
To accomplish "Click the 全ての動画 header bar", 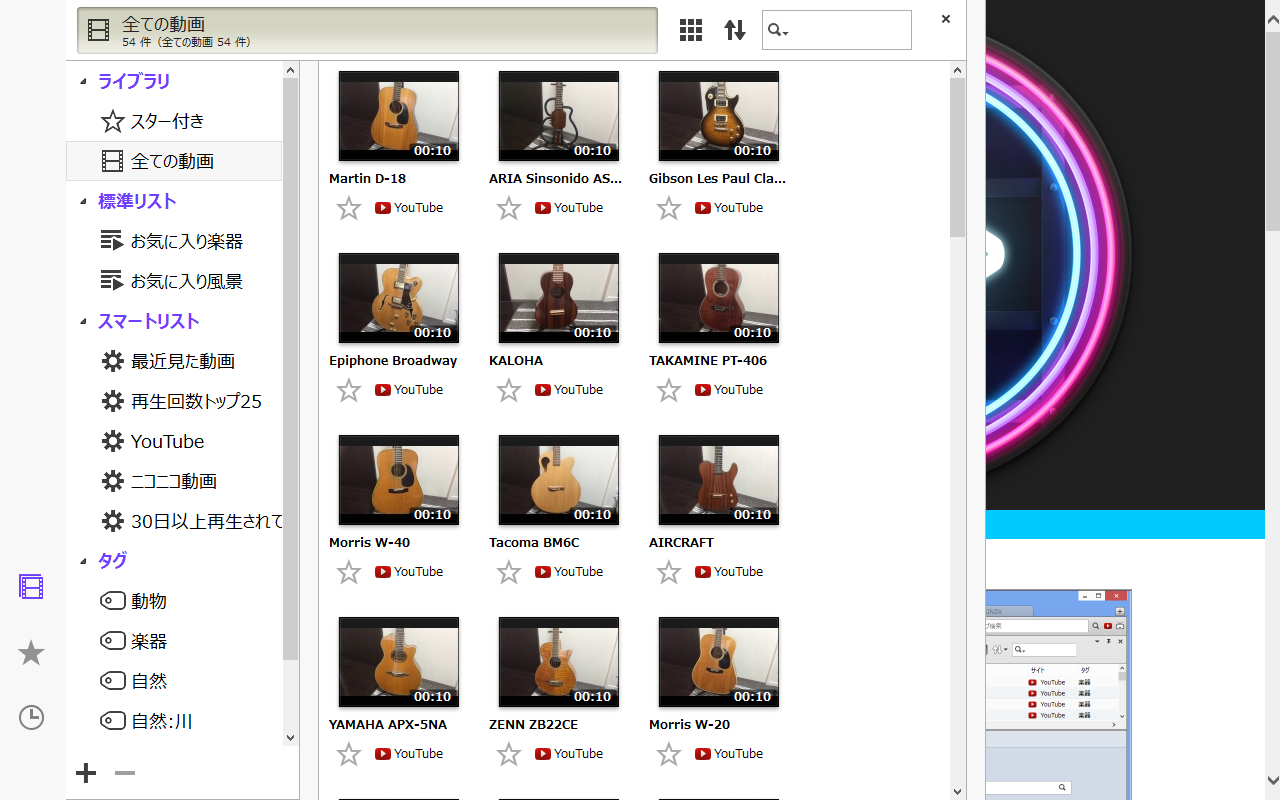I will (367, 30).
